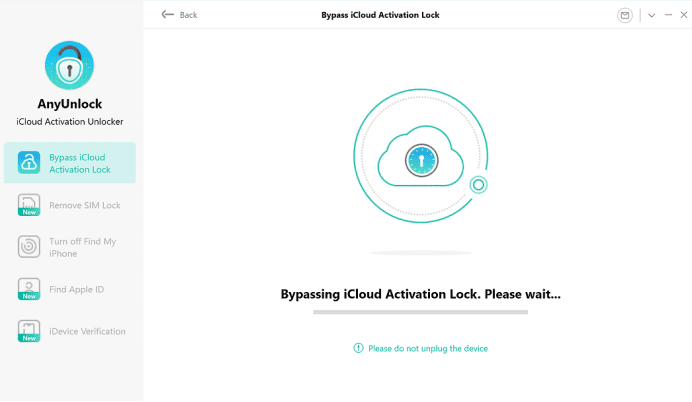Expand the title bar dropdown chevron

[x=651, y=15]
